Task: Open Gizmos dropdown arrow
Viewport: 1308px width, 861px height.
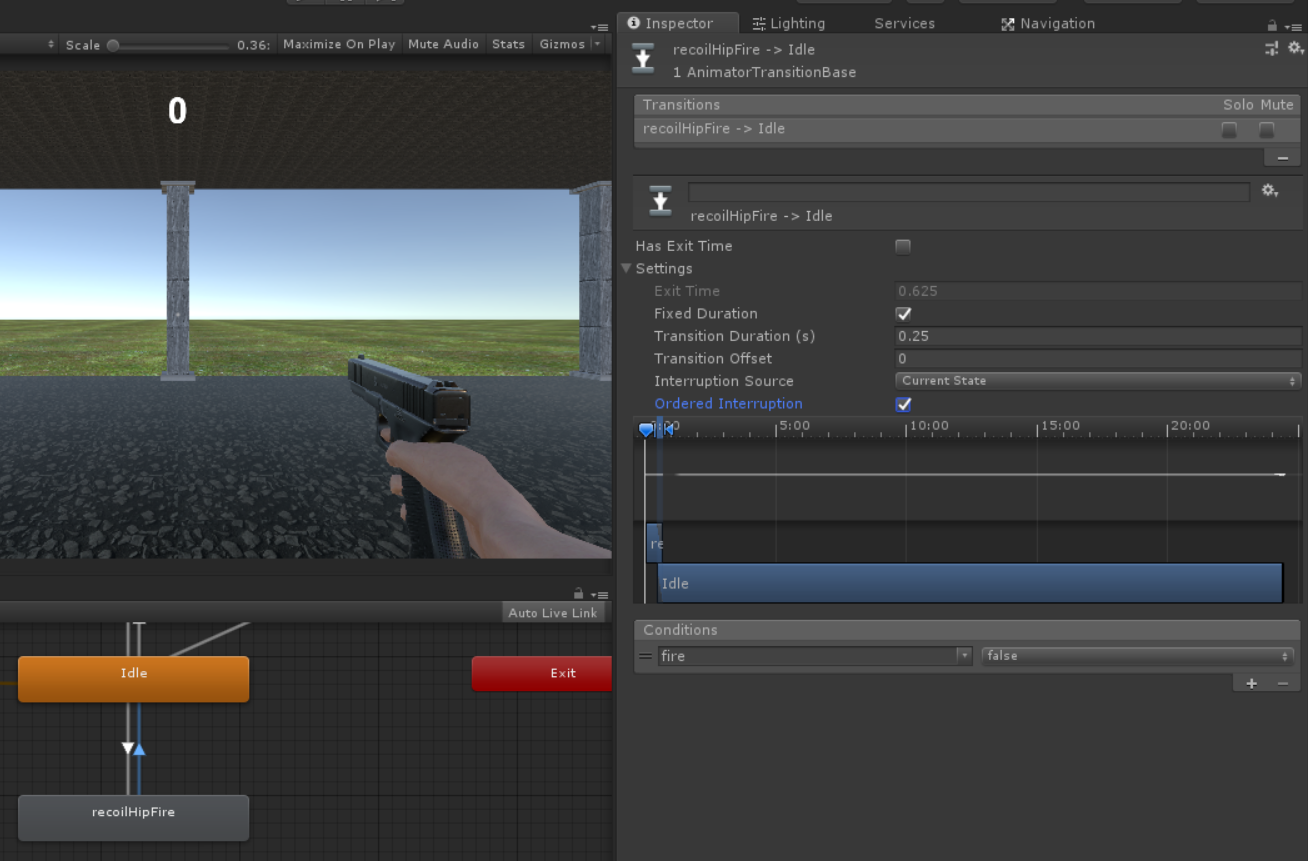Action: pyautogui.click(x=597, y=44)
